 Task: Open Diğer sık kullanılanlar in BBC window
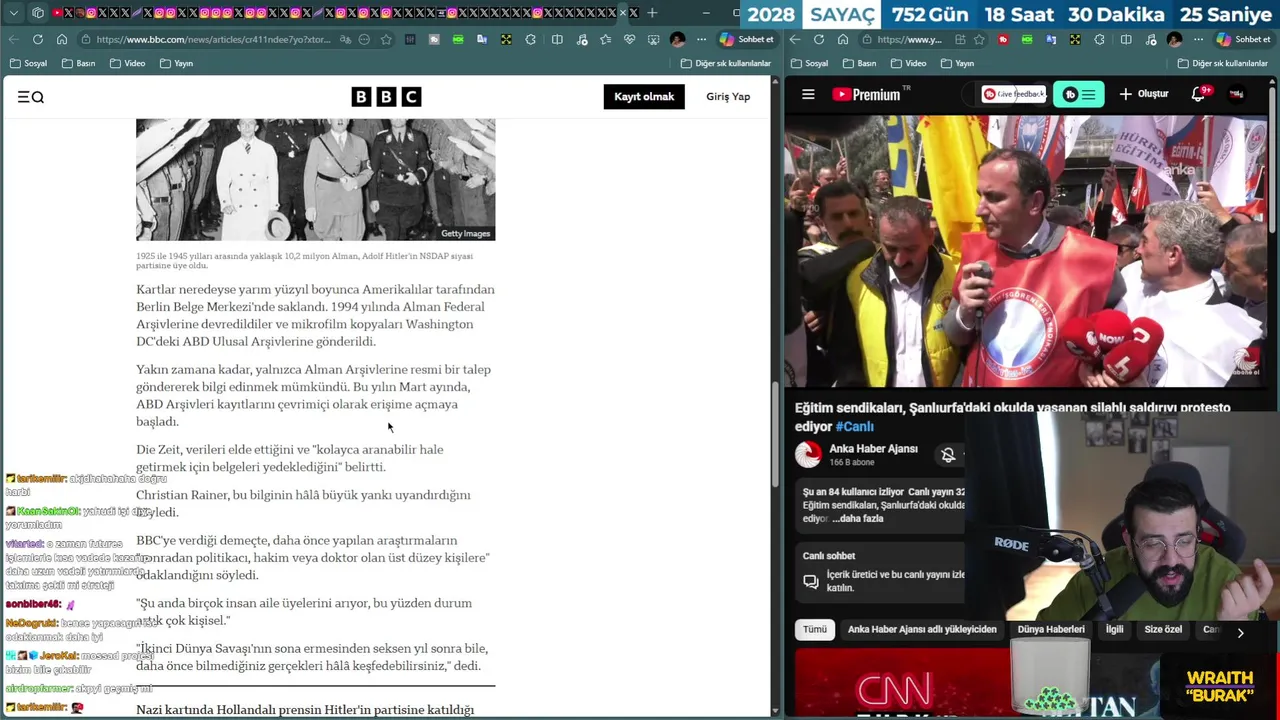726,63
